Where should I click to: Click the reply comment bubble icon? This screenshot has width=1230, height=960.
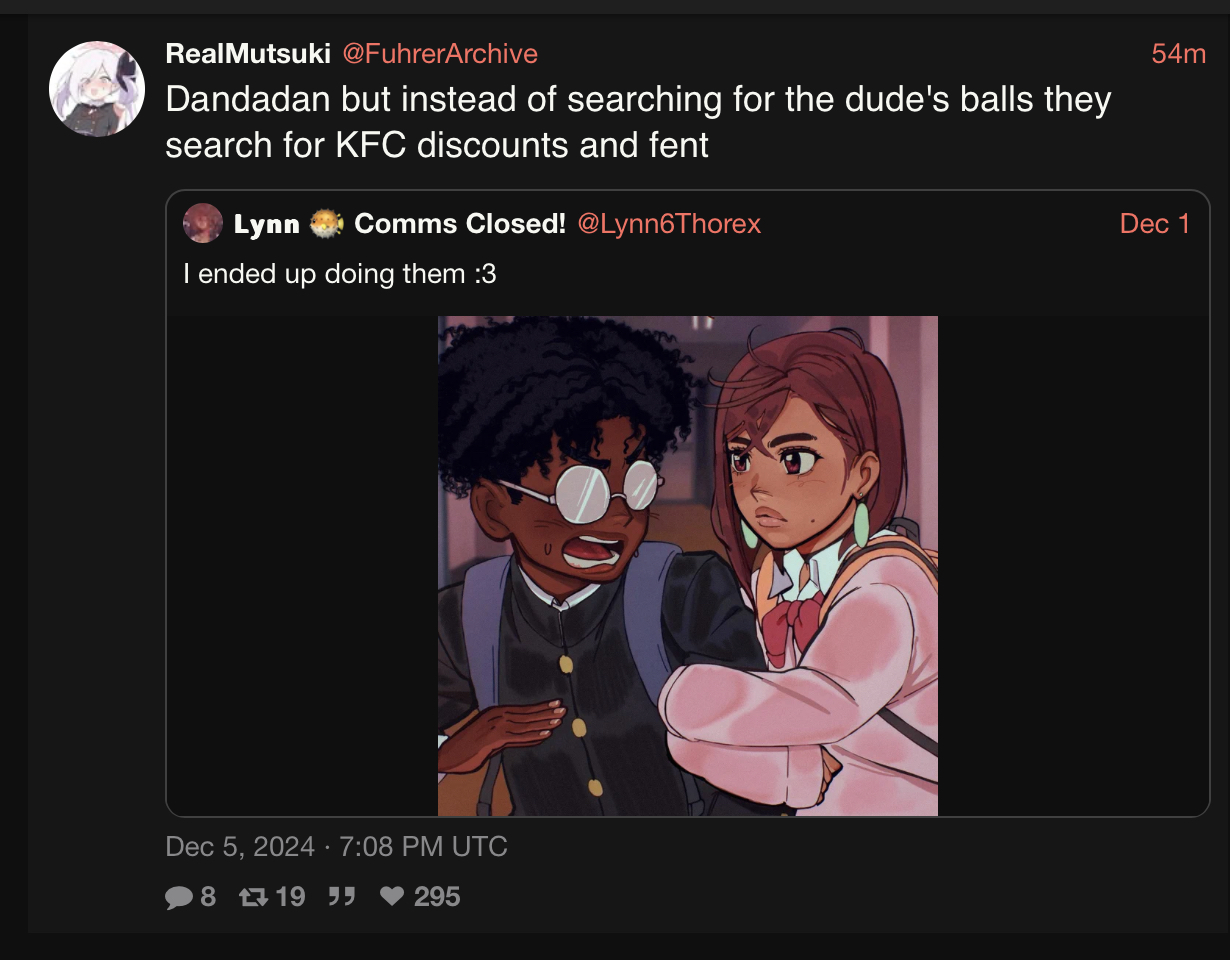(178, 897)
